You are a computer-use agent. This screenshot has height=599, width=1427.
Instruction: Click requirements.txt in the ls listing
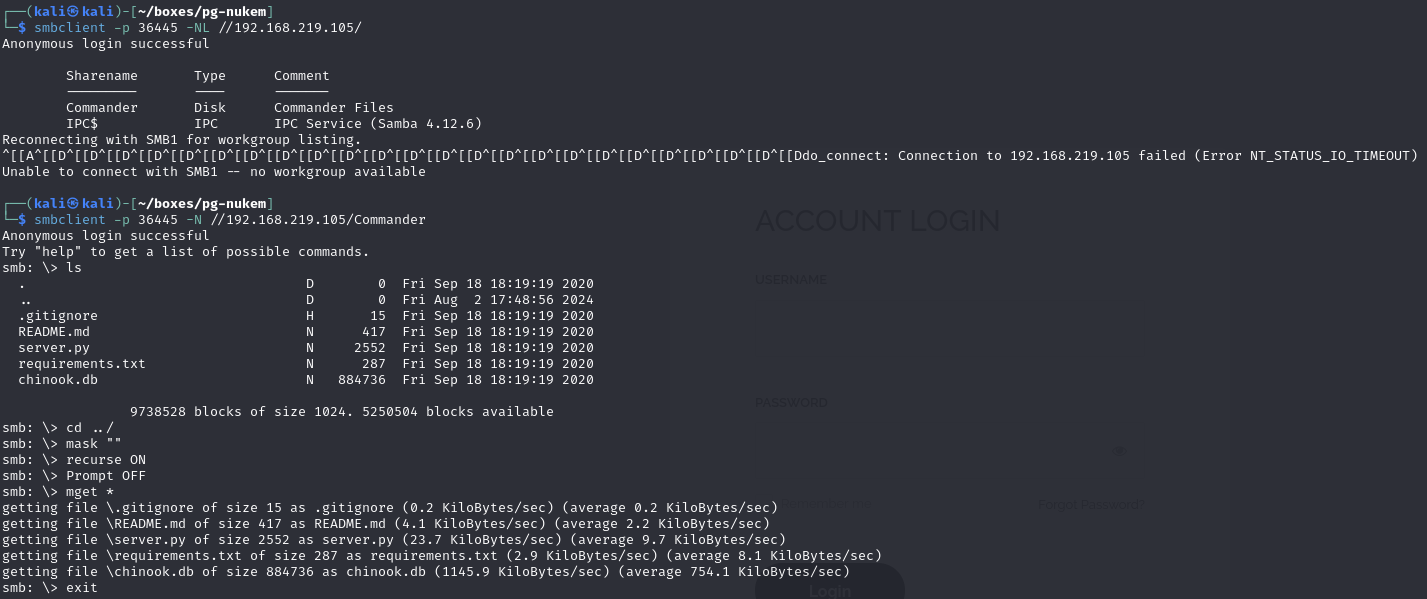[82, 364]
